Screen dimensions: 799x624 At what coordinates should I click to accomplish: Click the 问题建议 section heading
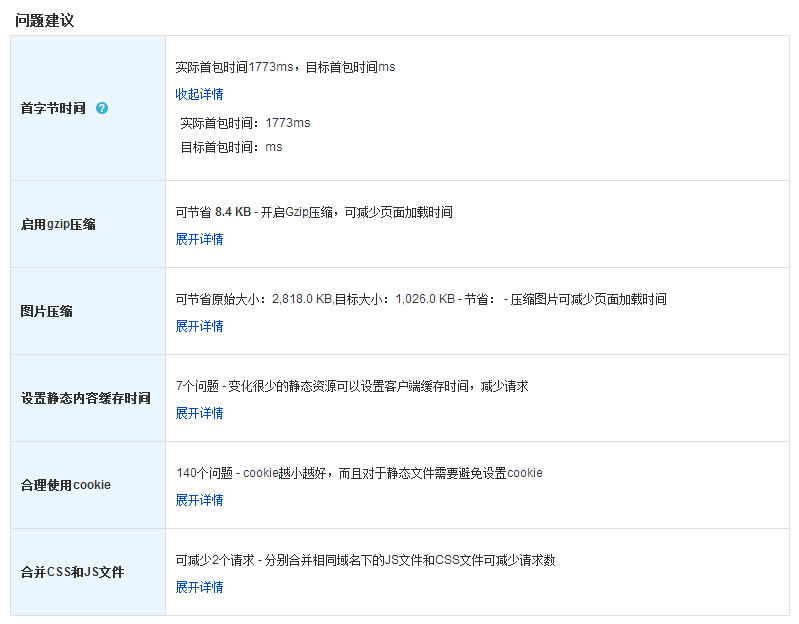(44, 20)
